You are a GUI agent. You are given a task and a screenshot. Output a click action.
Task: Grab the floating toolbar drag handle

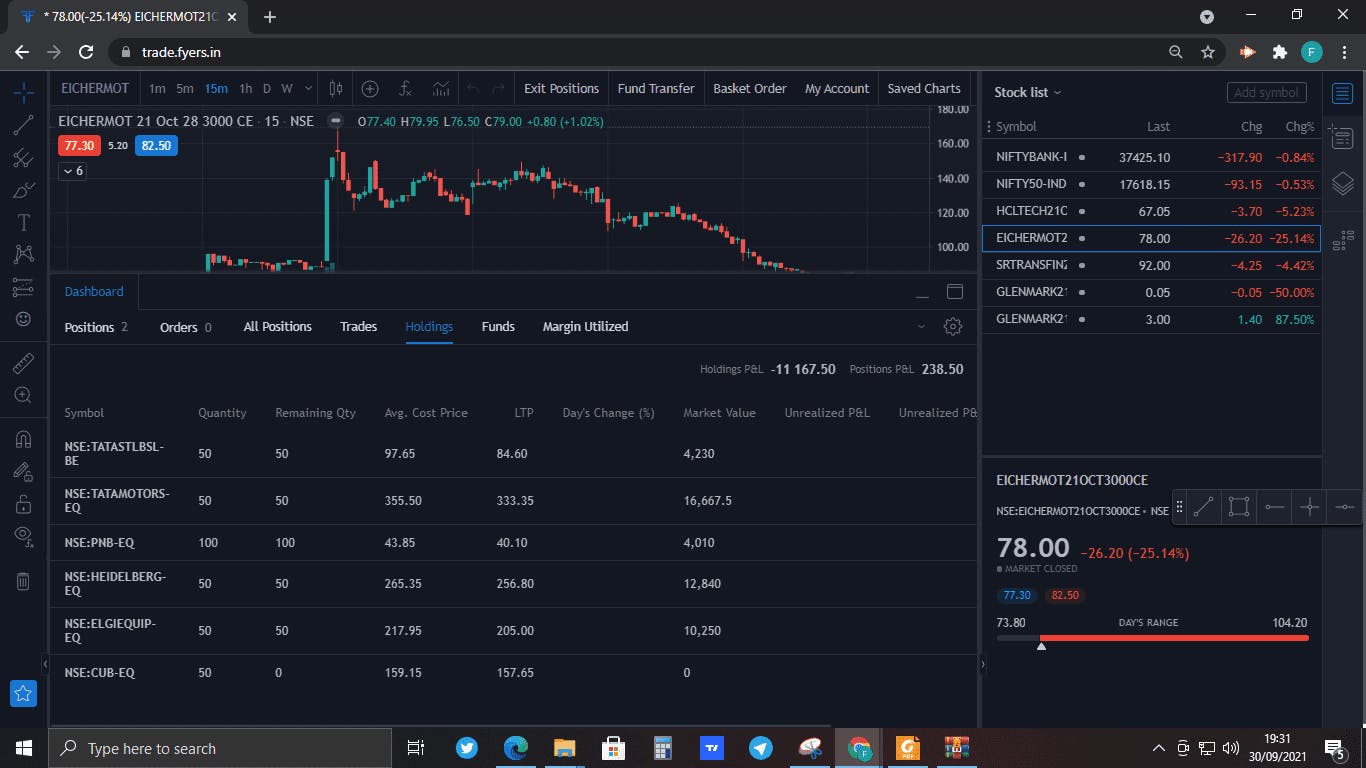(x=1179, y=507)
